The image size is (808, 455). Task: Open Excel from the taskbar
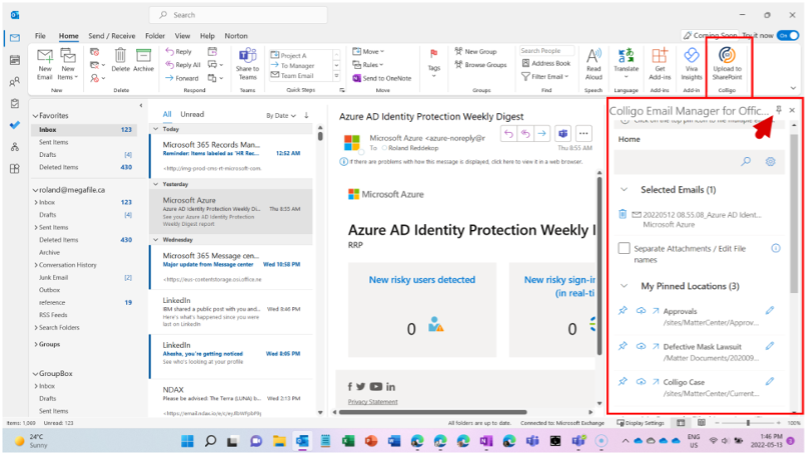(x=348, y=441)
